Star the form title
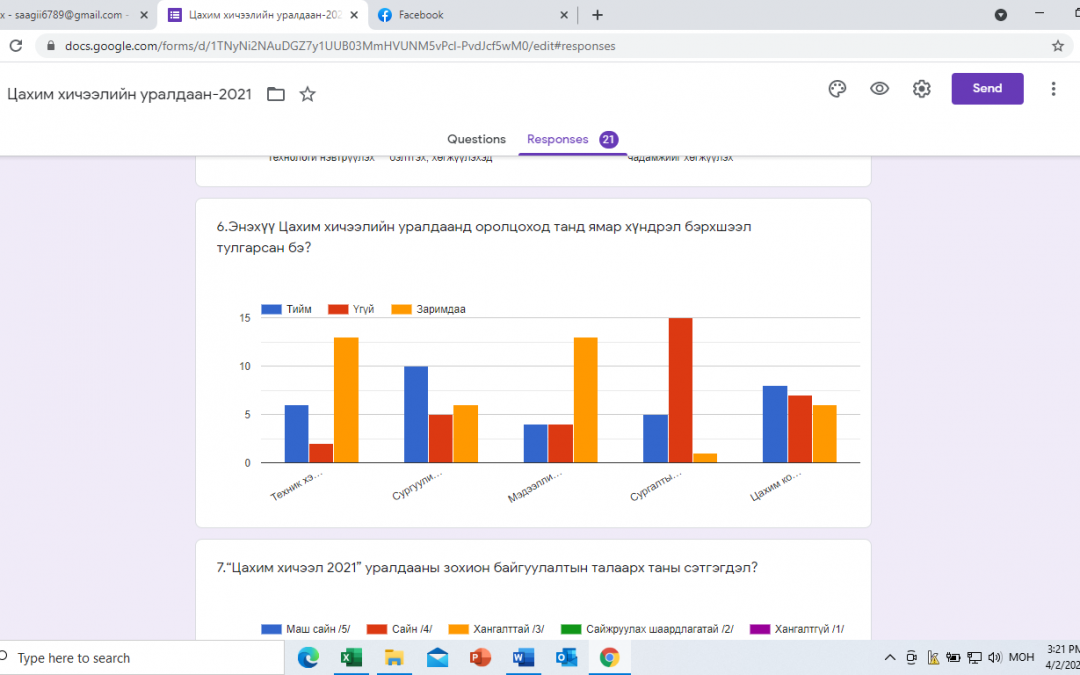 [307, 94]
